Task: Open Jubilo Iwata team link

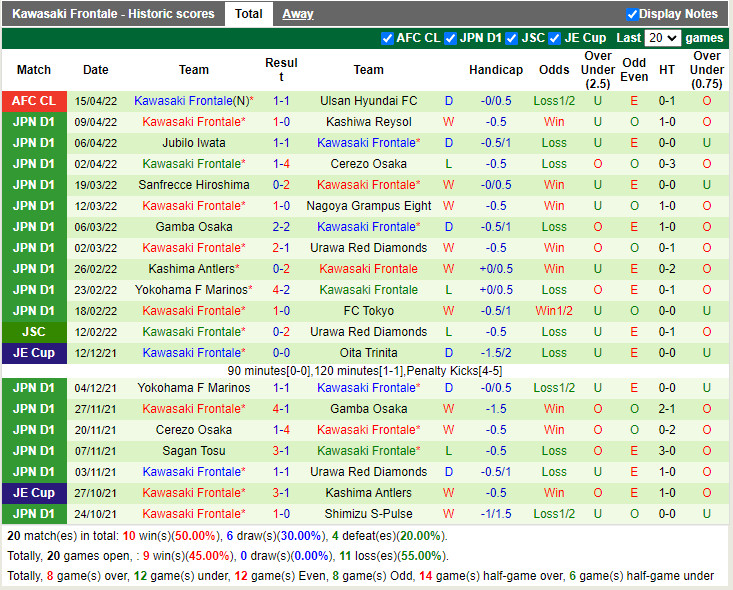Action: coord(194,143)
